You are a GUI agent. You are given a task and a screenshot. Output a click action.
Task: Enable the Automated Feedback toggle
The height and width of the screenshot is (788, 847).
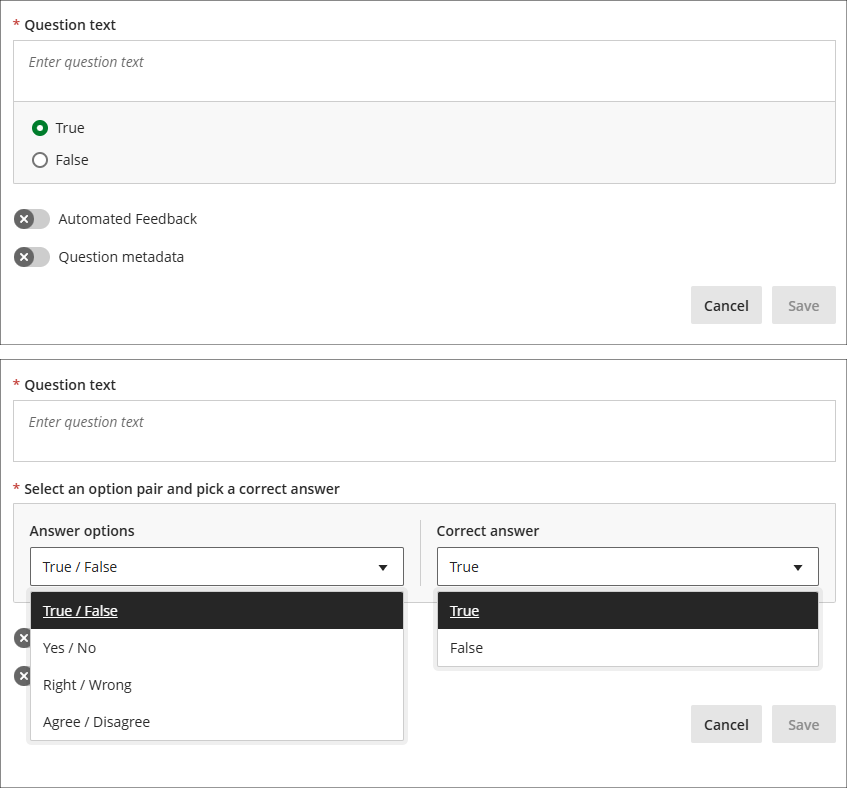pyautogui.click(x=32, y=219)
